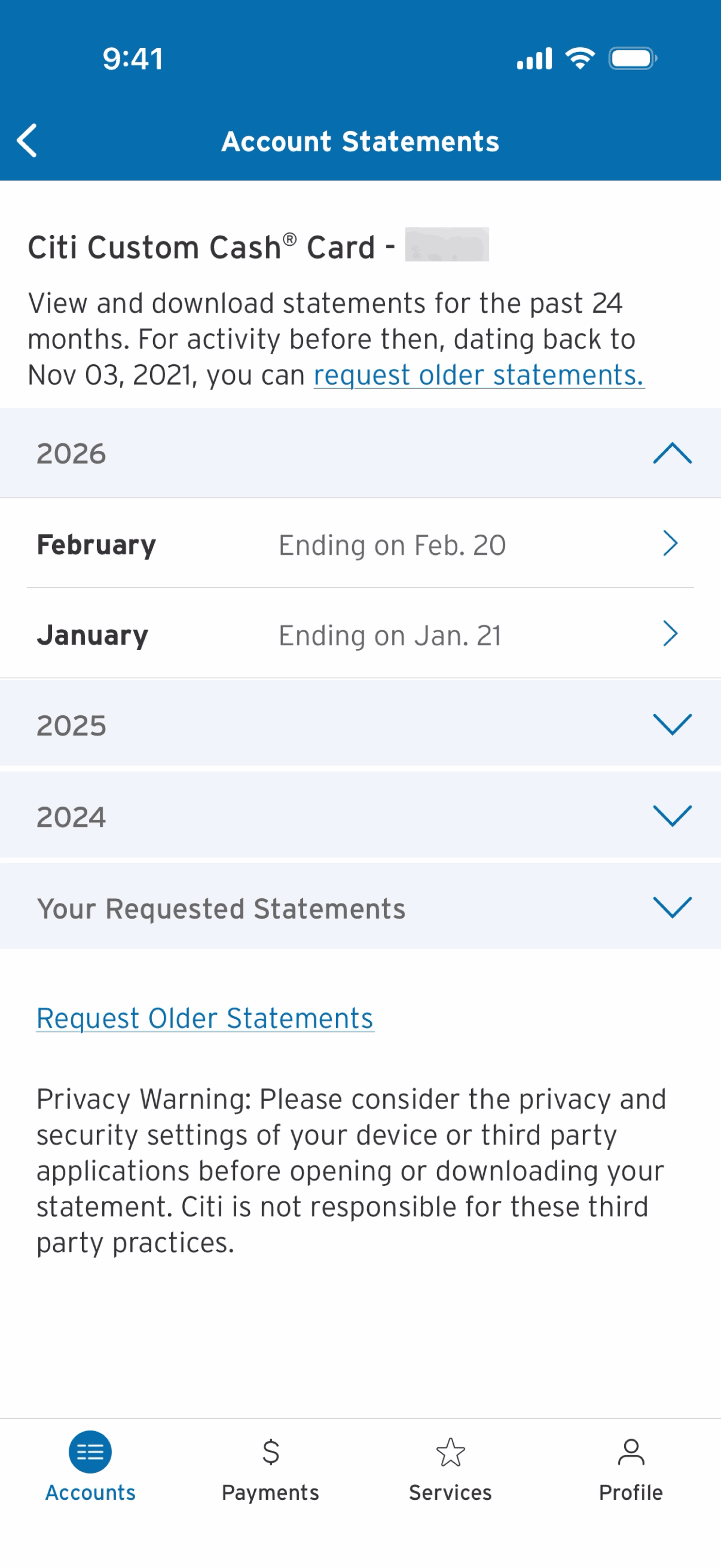Image resolution: width=721 pixels, height=1568 pixels.
Task: Tap the February row right chevron
Action: pyautogui.click(x=670, y=543)
